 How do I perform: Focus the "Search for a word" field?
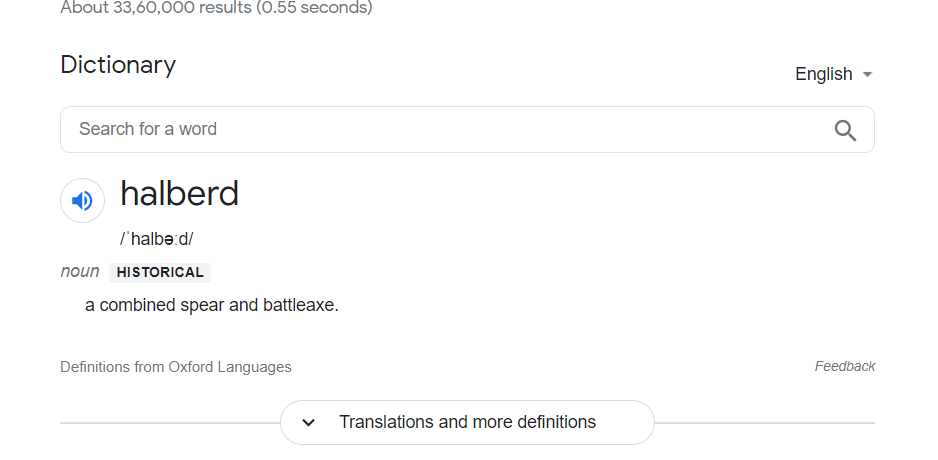tap(440, 130)
